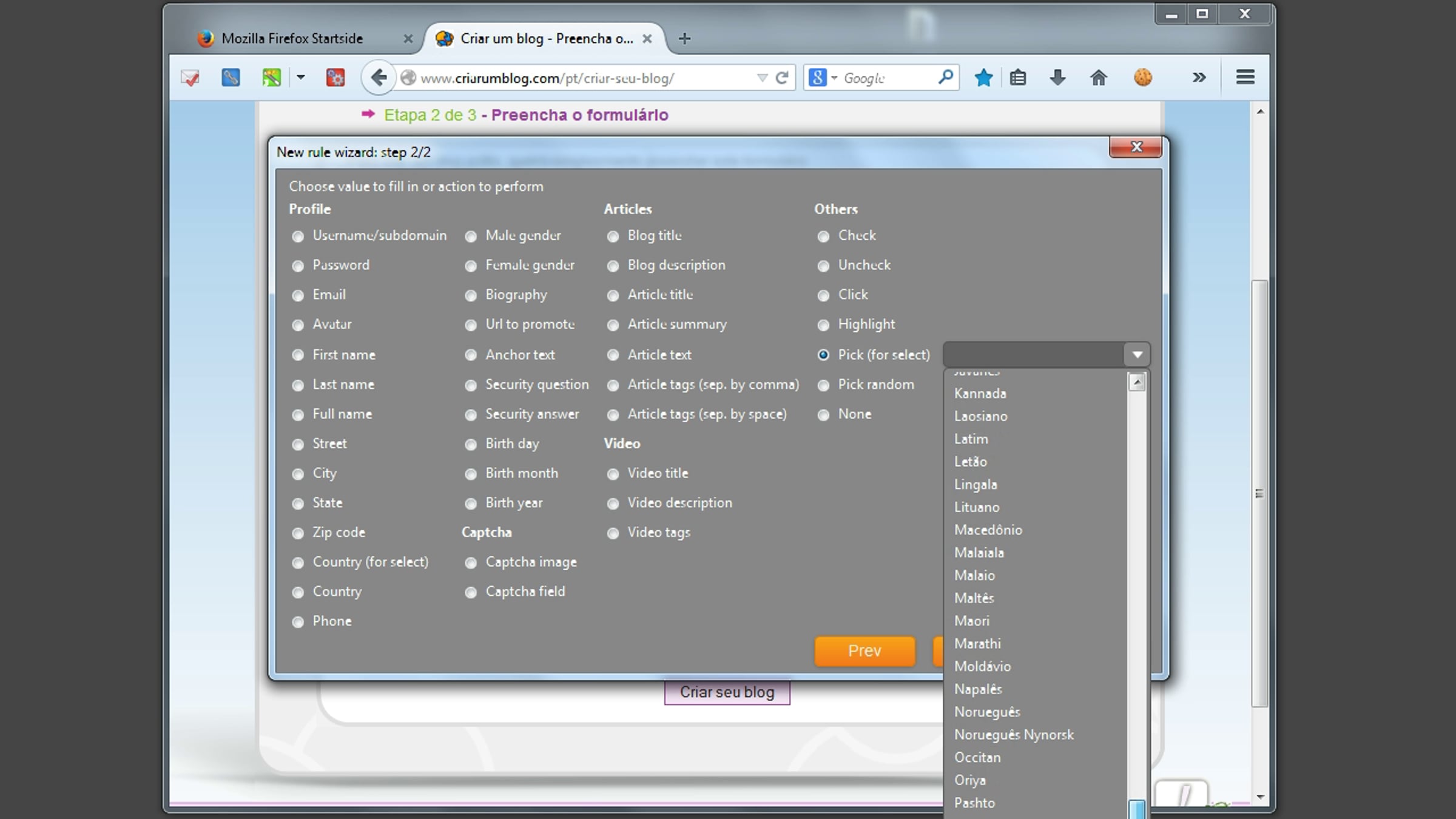
Task: Click the page scrollbar up arrow
Action: [1260, 112]
